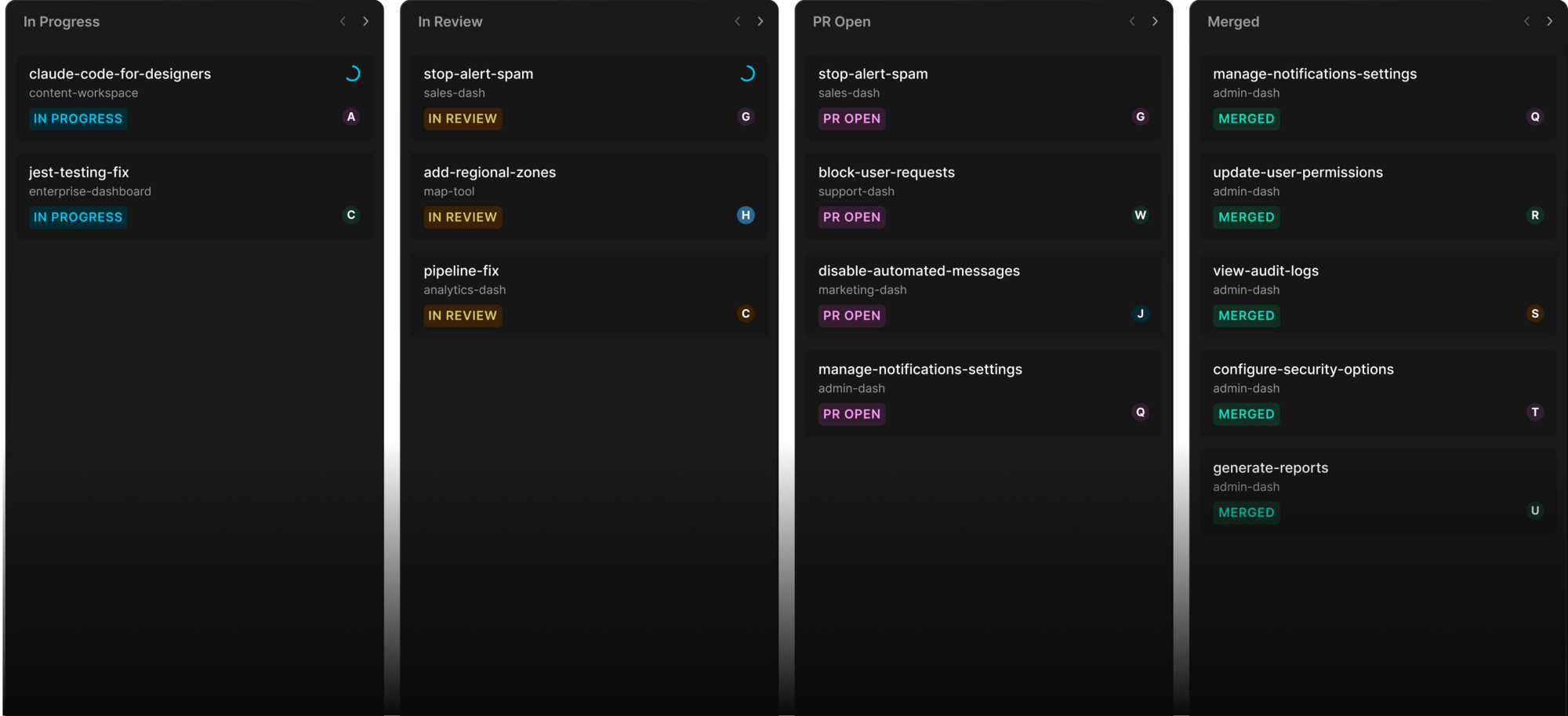Click the R avatar on update-user-permissions card
The image size is (1568, 716).
click(1535, 215)
